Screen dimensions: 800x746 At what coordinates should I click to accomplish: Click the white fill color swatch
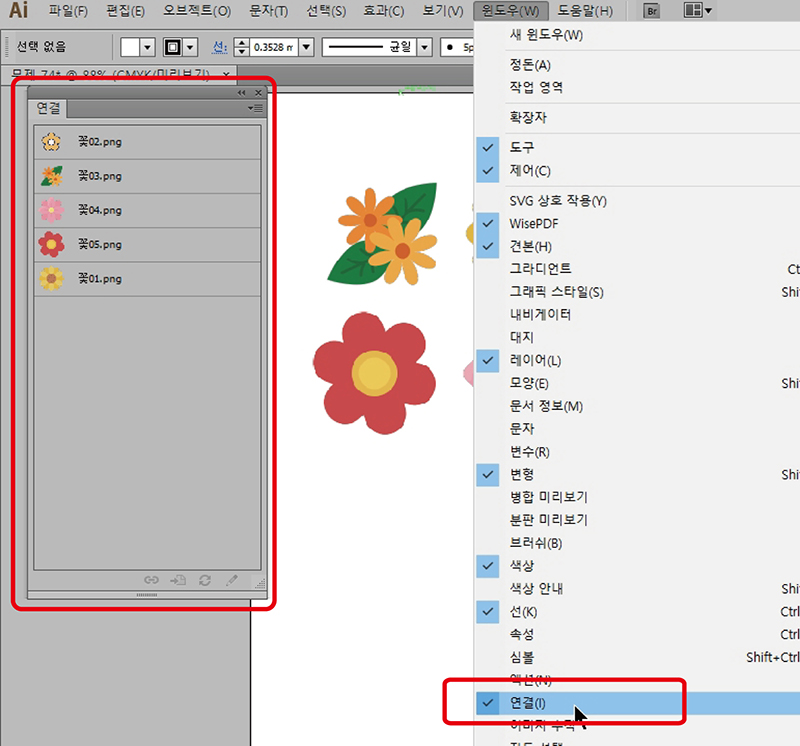130,47
